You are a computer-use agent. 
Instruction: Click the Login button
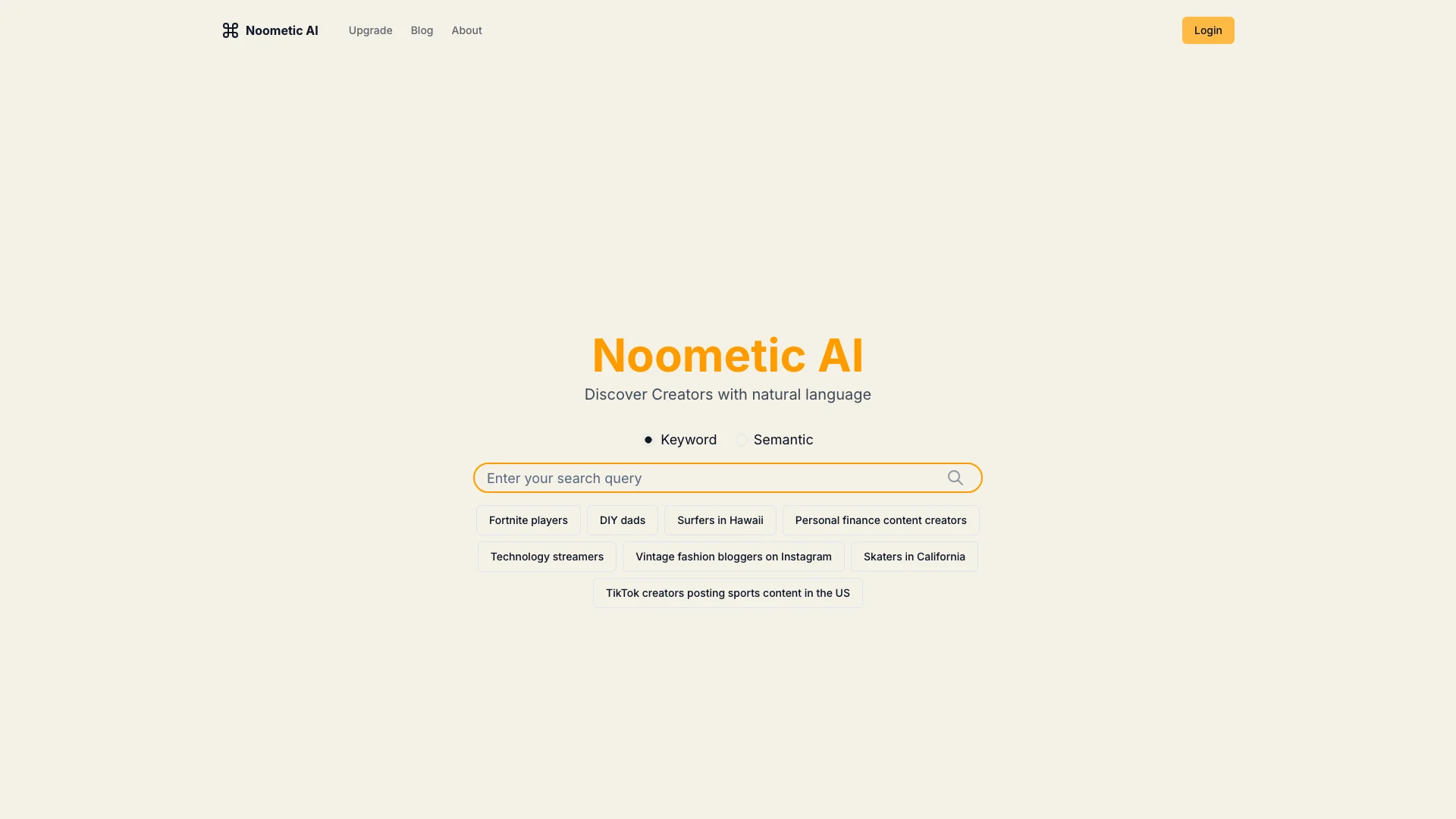[1208, 30]
